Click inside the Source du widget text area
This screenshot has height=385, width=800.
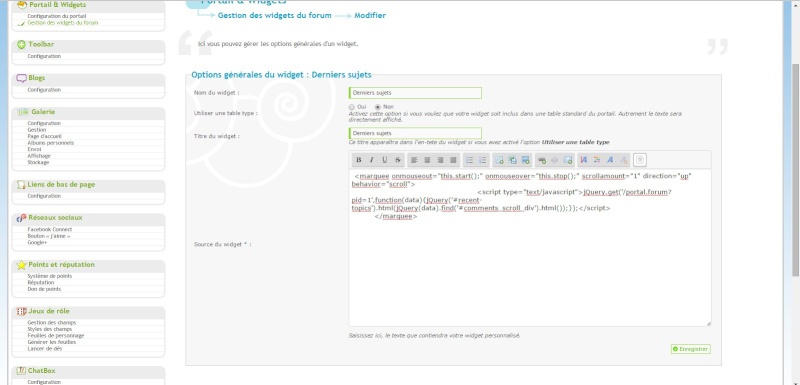coord(530,248)
